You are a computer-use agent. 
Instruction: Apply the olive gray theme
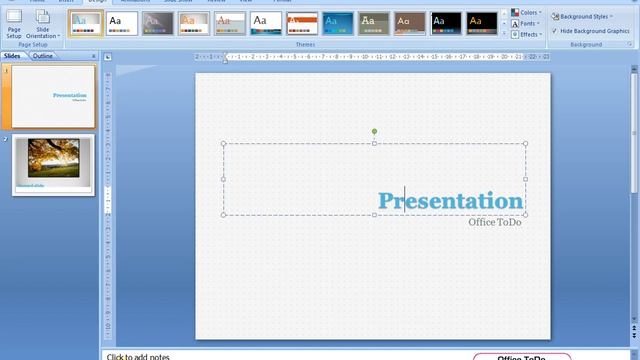tap(373, 24)
